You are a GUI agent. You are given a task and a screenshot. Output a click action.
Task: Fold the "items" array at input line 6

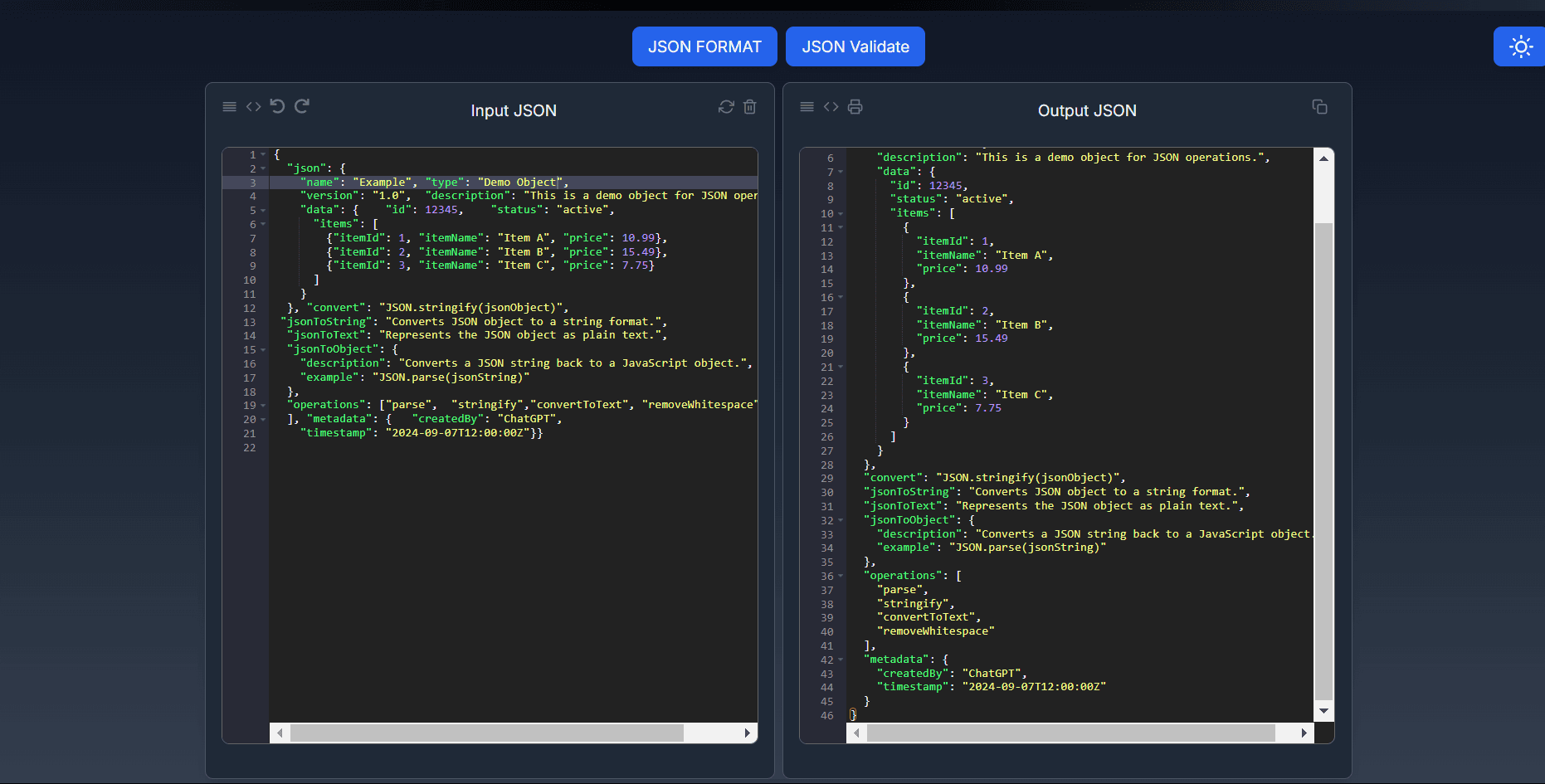tap(263, 224)
